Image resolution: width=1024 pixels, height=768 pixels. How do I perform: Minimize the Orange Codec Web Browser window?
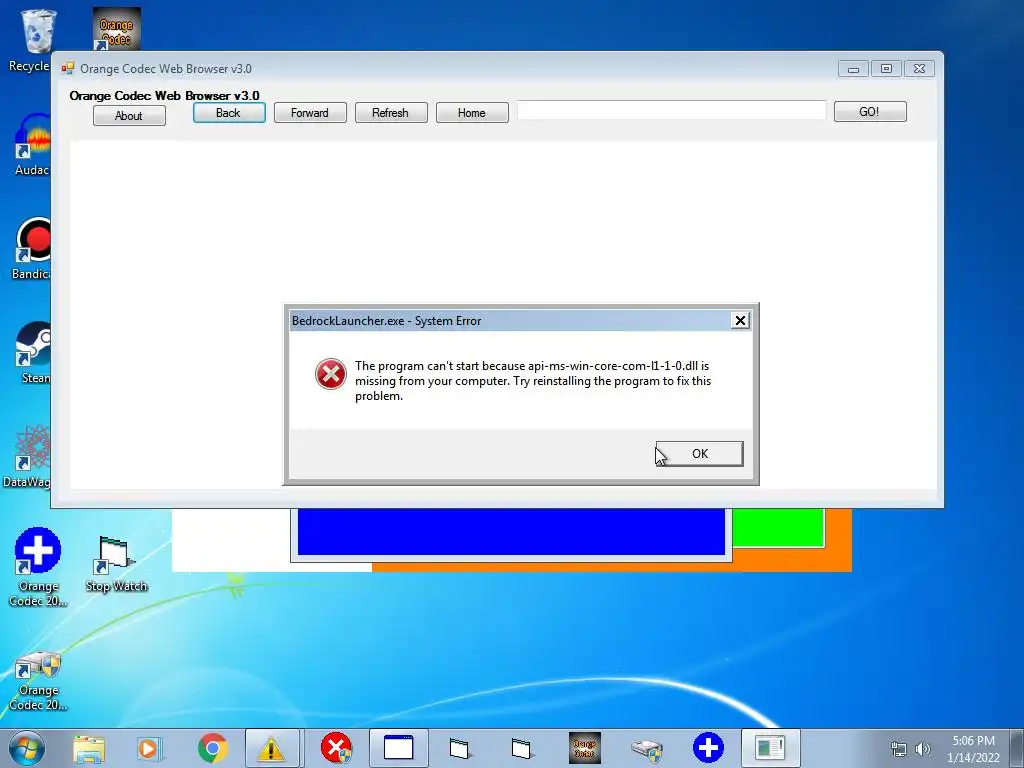click(x=853, y=69)
